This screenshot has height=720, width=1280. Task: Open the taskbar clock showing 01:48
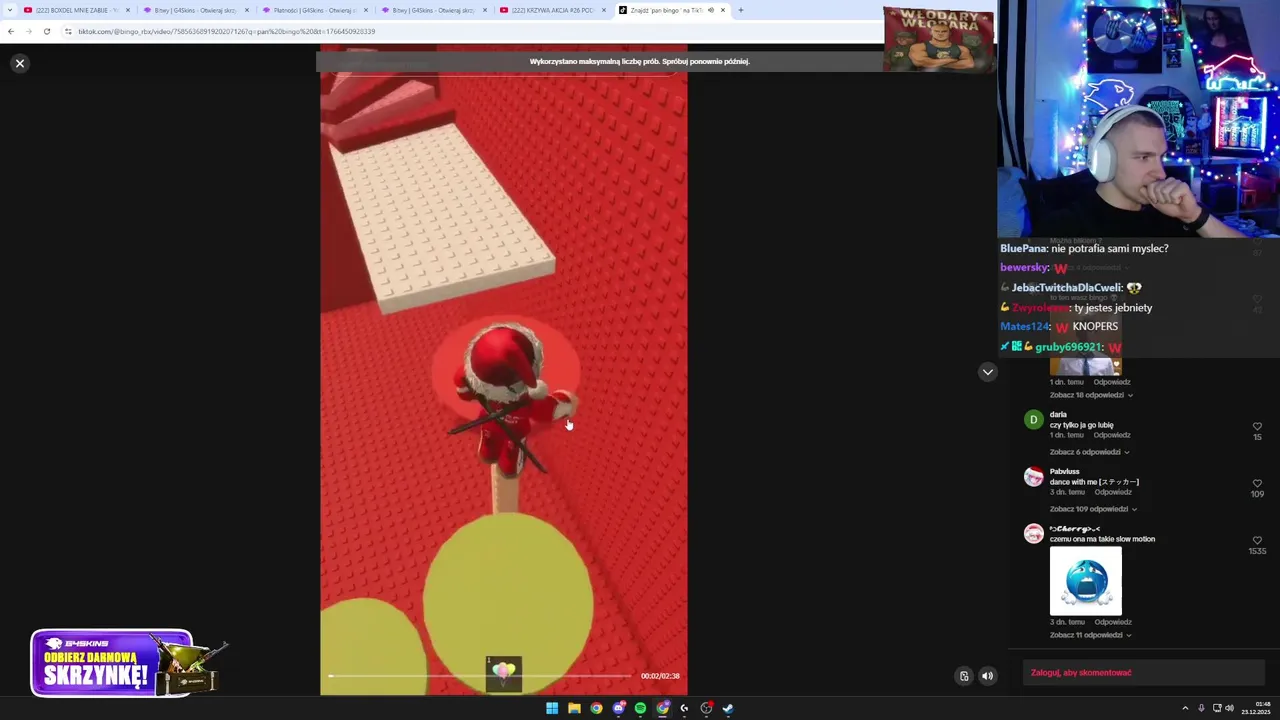[x=1255, y=708]
